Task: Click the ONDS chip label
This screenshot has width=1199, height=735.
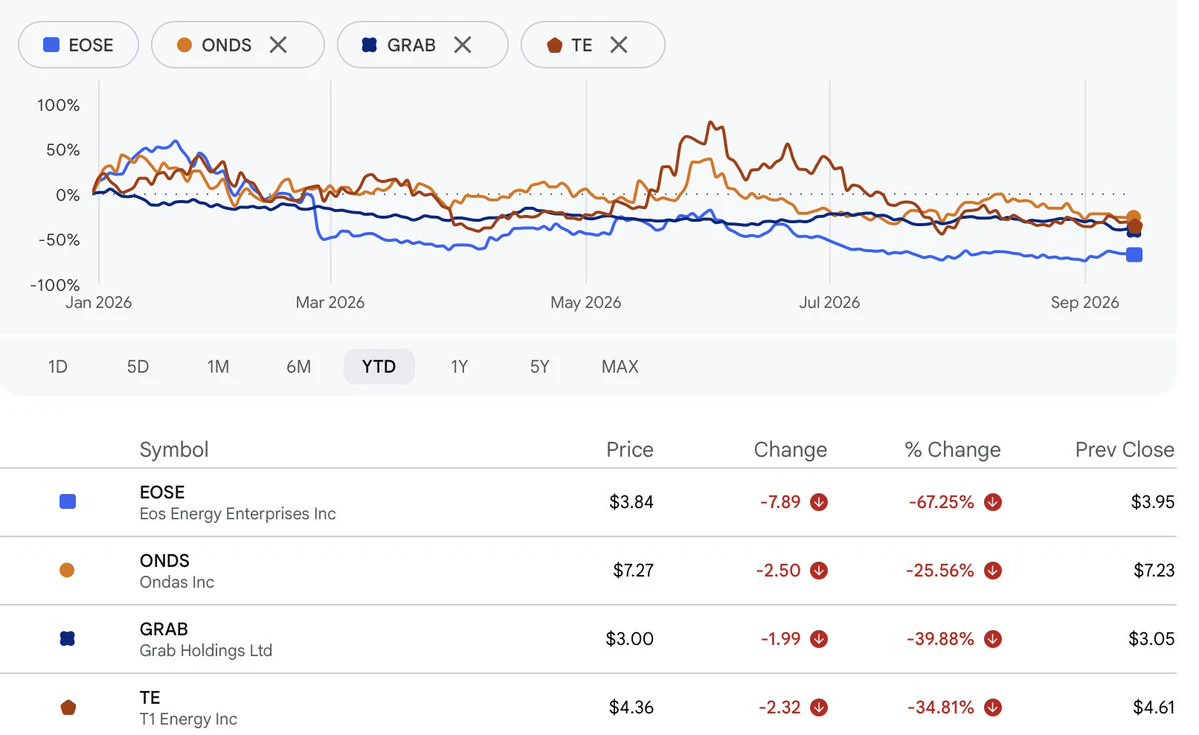Action: pos(226,45)
